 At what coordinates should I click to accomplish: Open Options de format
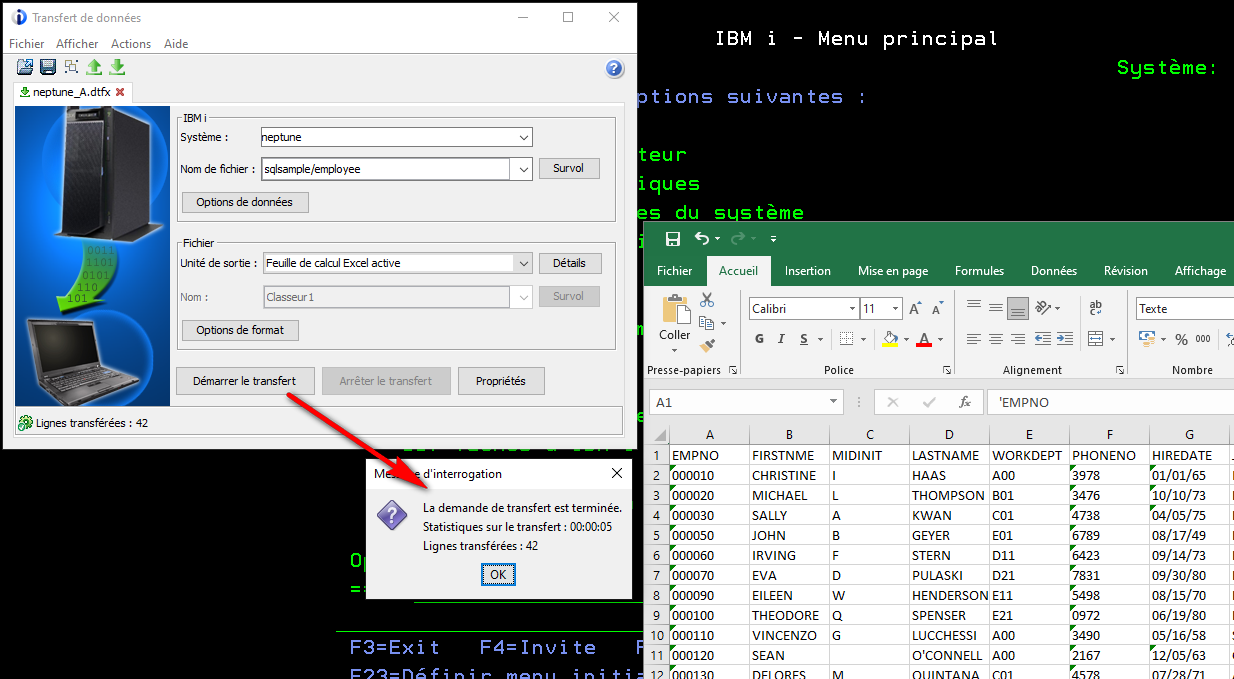pyautogui.click(x=240, y=330)
